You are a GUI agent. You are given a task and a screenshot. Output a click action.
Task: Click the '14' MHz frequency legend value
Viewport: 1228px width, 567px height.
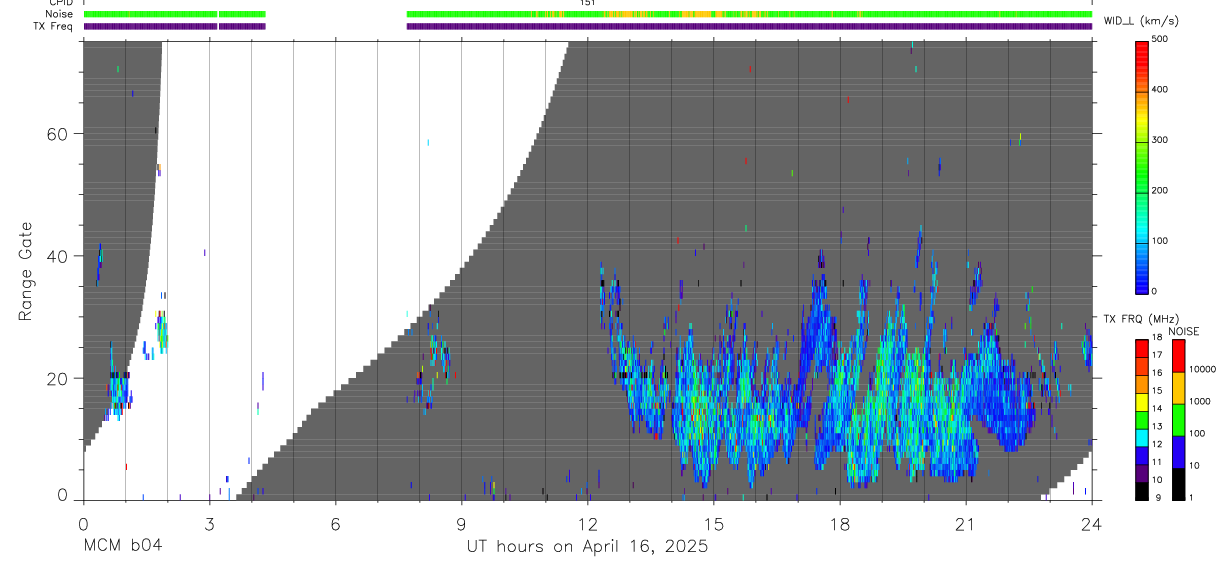point(1156,408)
